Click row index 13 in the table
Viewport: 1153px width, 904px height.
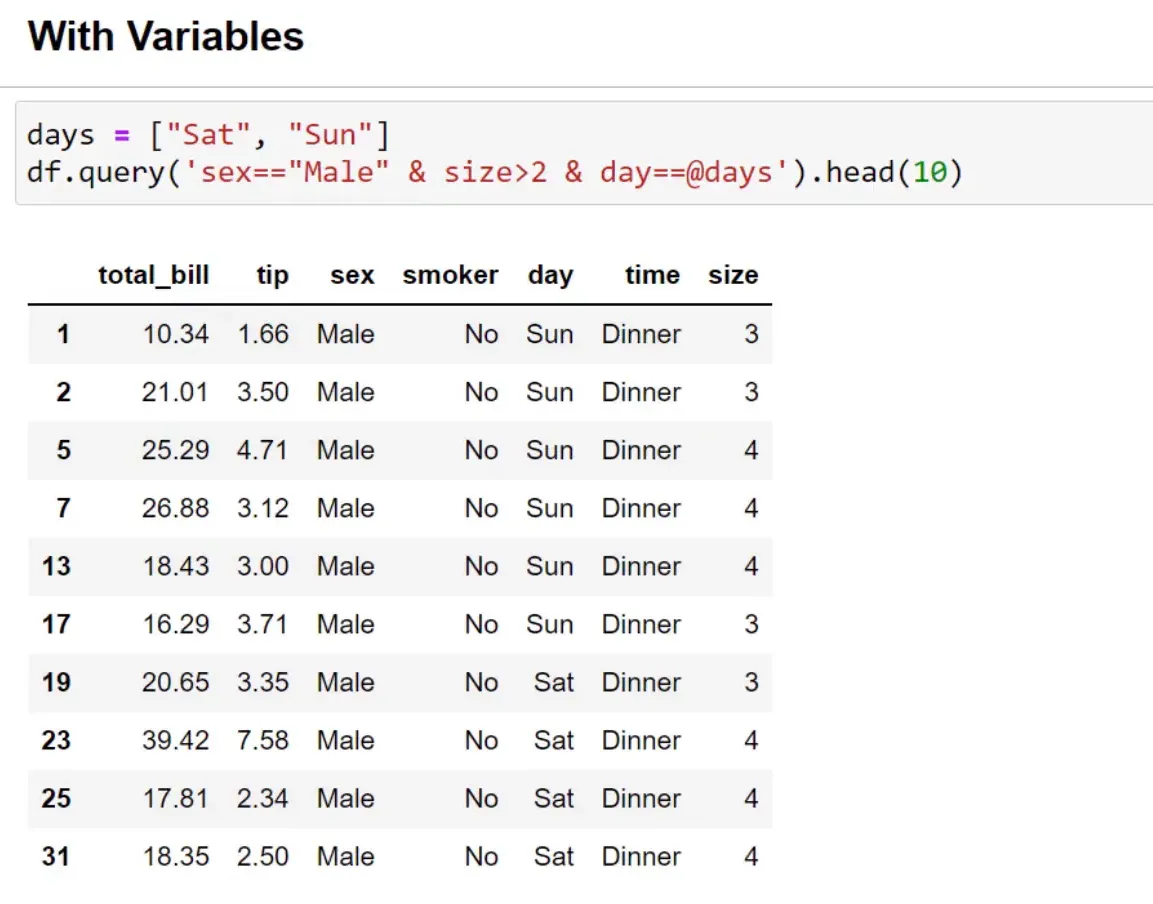pyautogui.click(x=56, y=566)
